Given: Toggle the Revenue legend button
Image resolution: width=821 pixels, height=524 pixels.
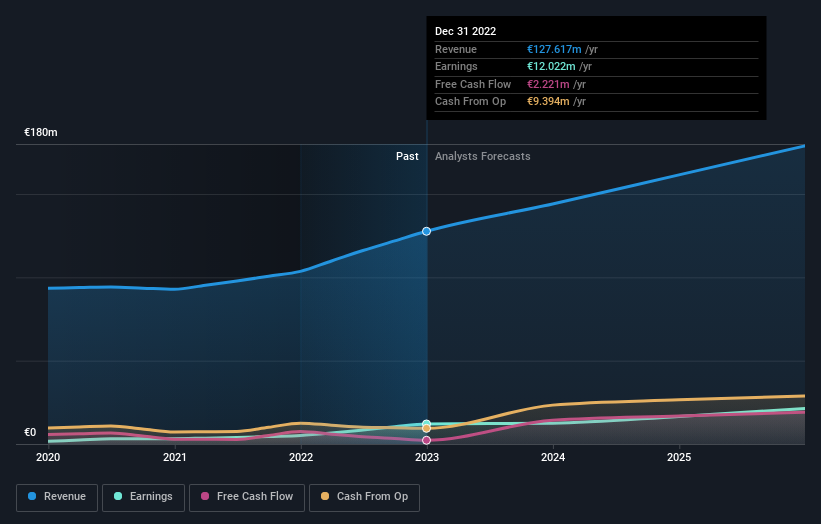Looking at the screenshot, I should pyautogui.click(x=57, y=497).
